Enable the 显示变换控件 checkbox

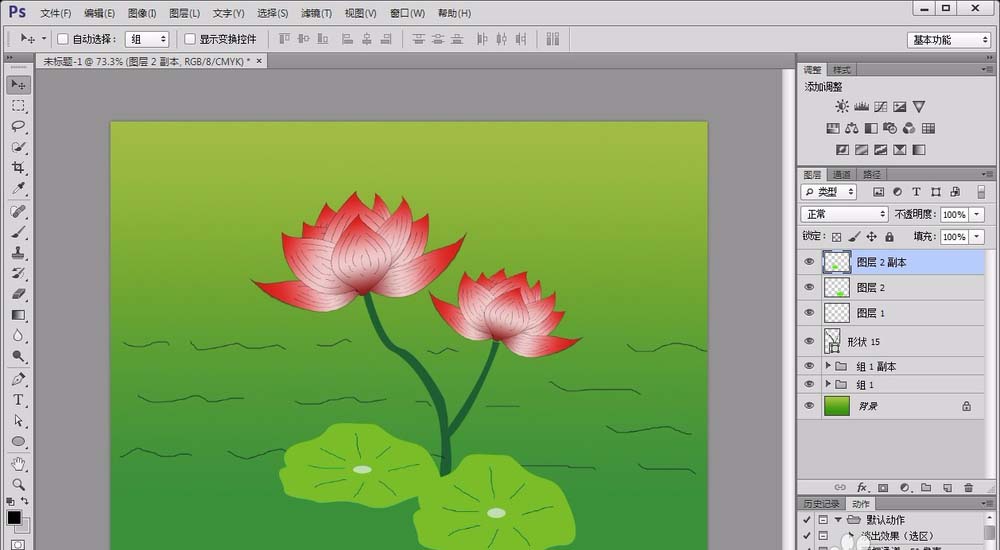[190, 39]
